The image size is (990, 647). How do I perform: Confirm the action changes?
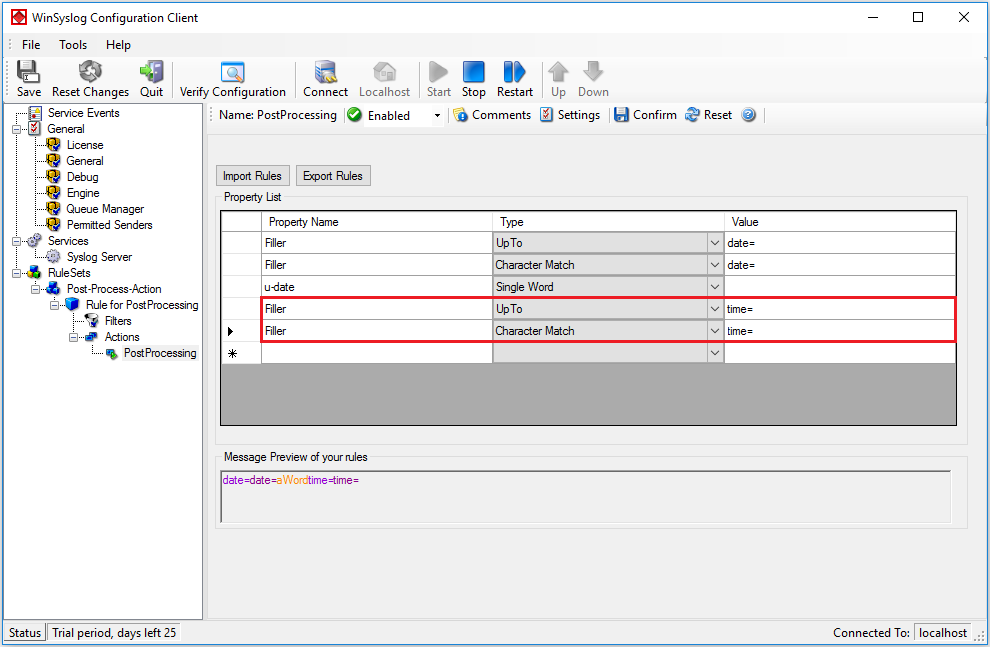(x=645, y=115)
